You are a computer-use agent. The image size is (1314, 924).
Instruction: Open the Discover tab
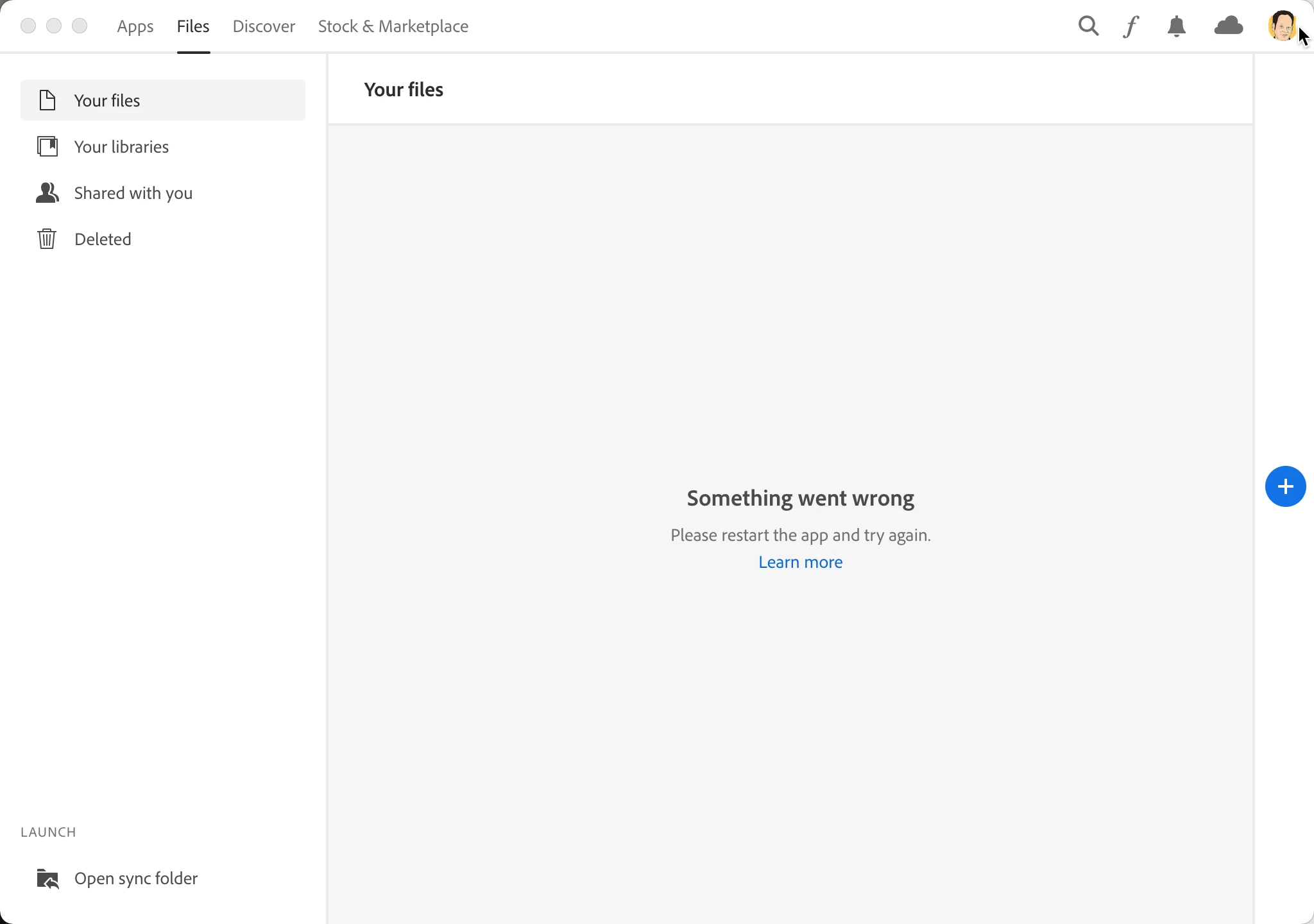pos(264,26)
